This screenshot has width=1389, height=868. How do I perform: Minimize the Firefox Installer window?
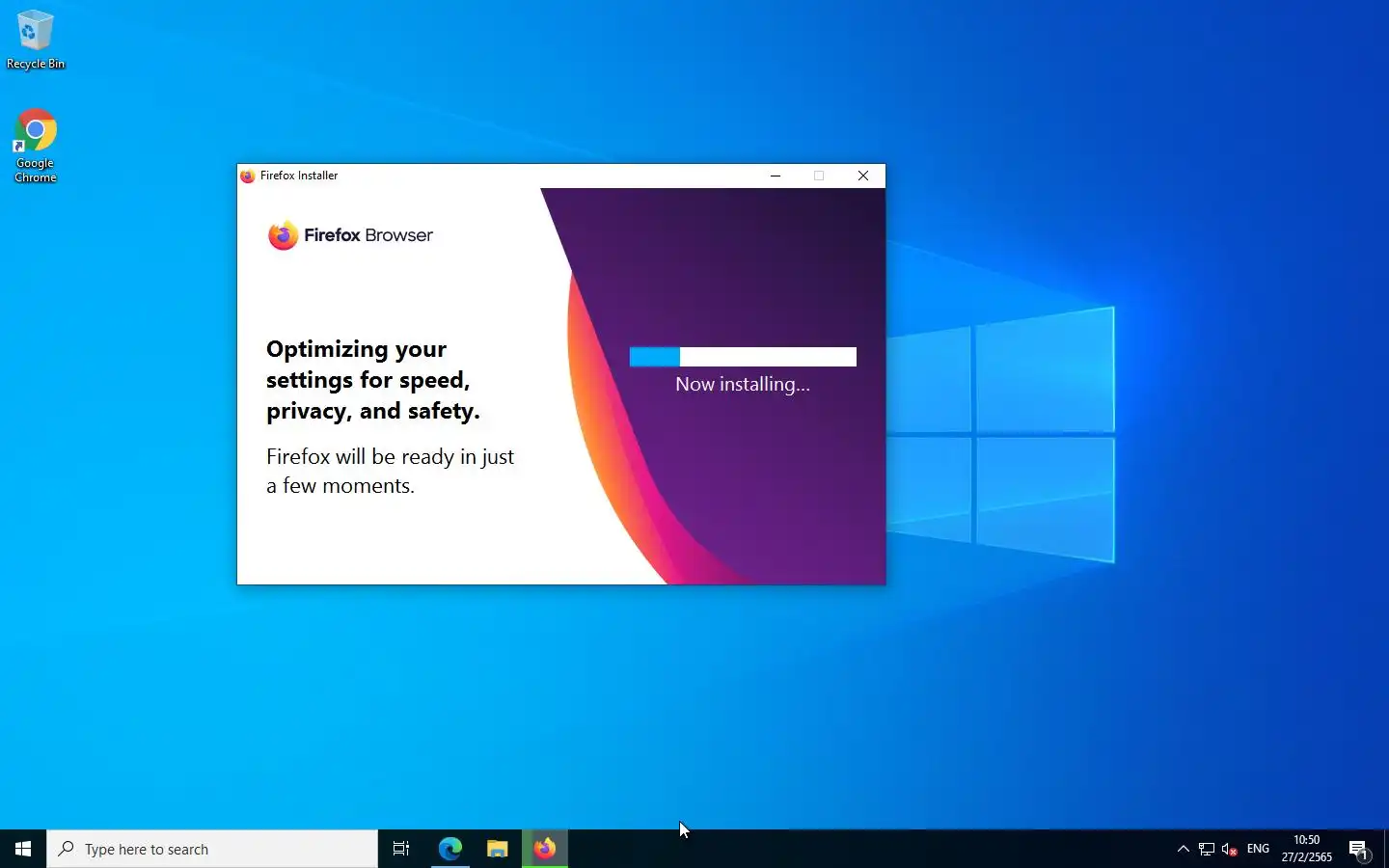point(776,176)
